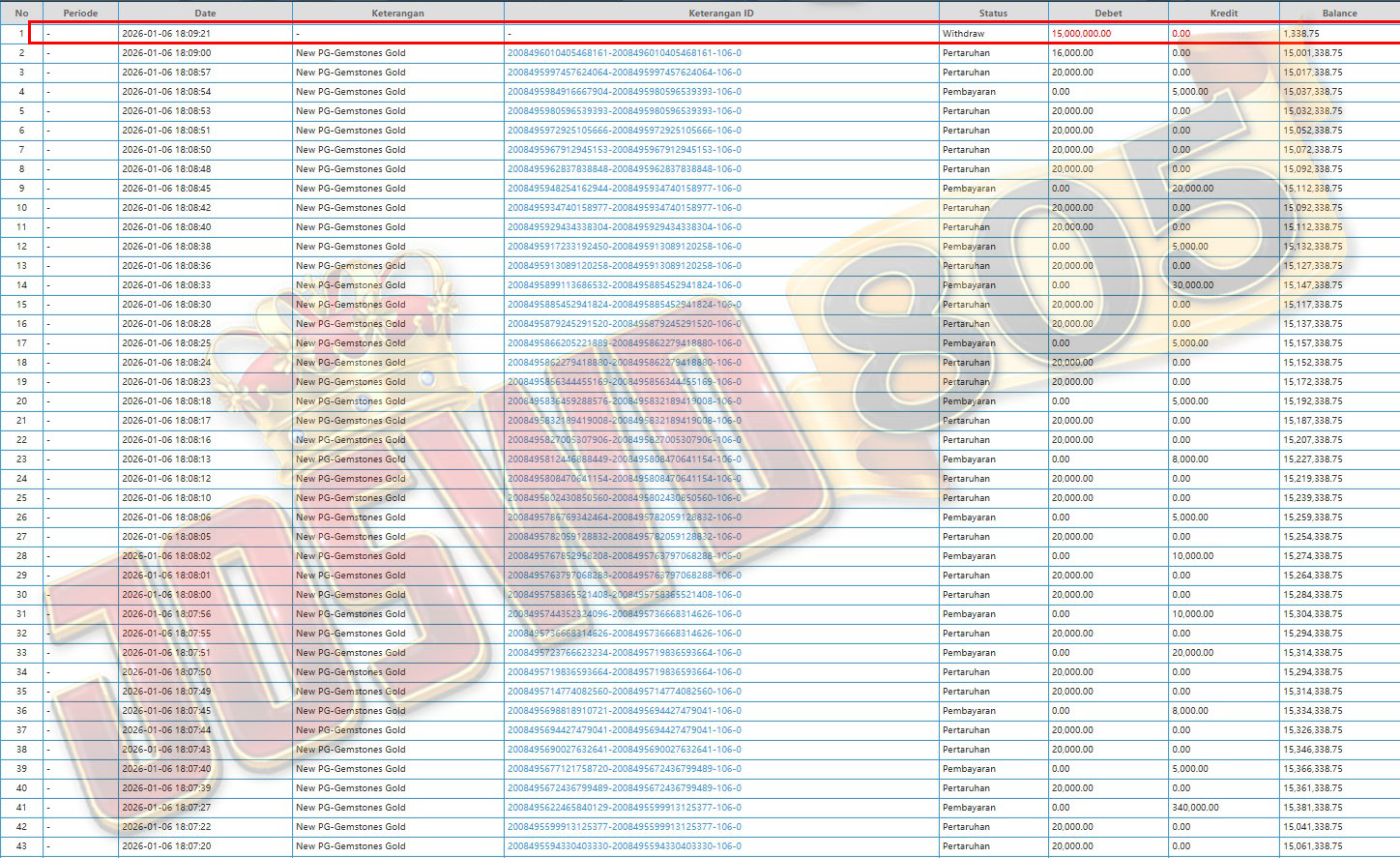
Task: Open the transaction ID link in row 28
Action: (624, 556)
